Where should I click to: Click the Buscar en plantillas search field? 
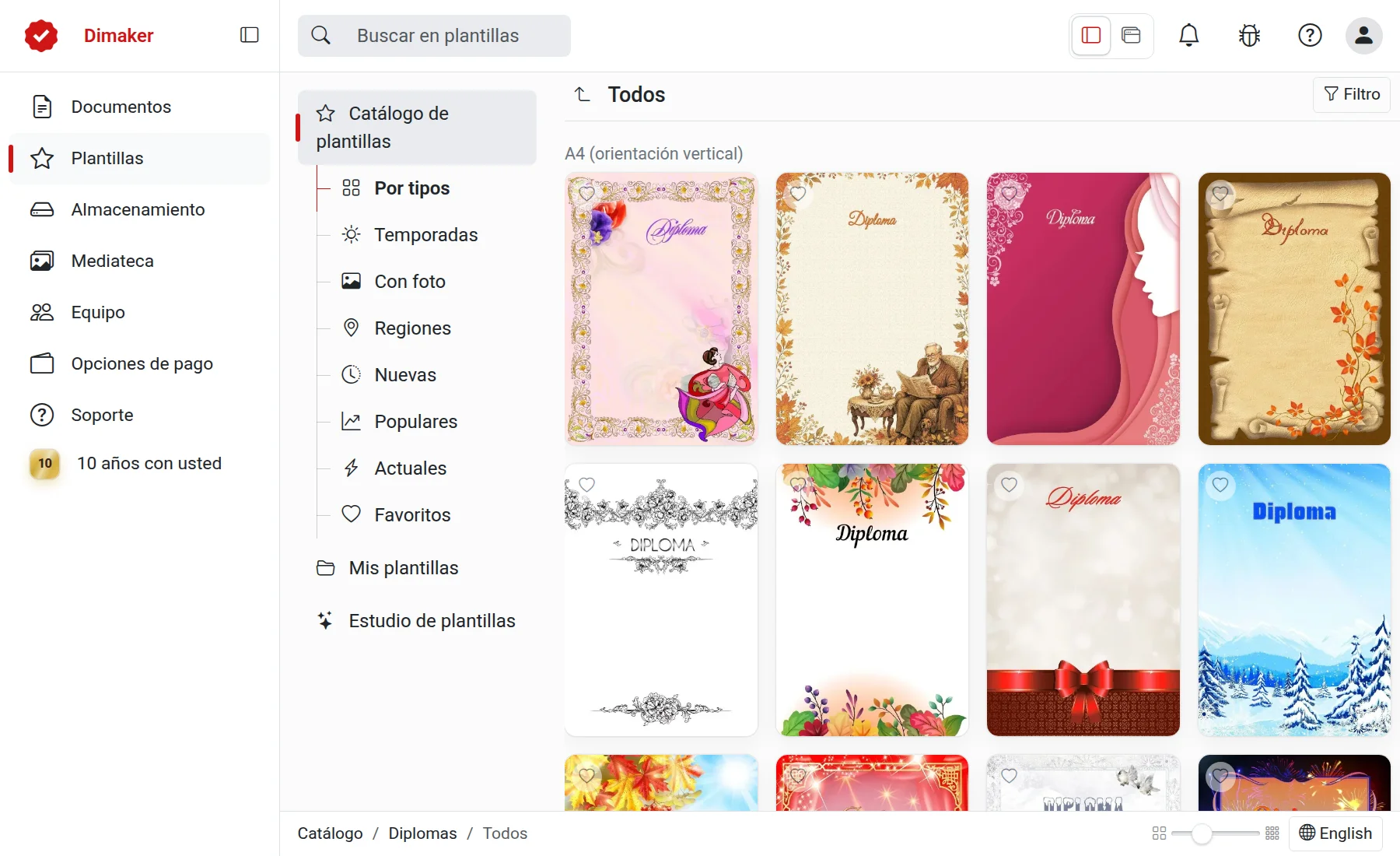coord(434,36)
